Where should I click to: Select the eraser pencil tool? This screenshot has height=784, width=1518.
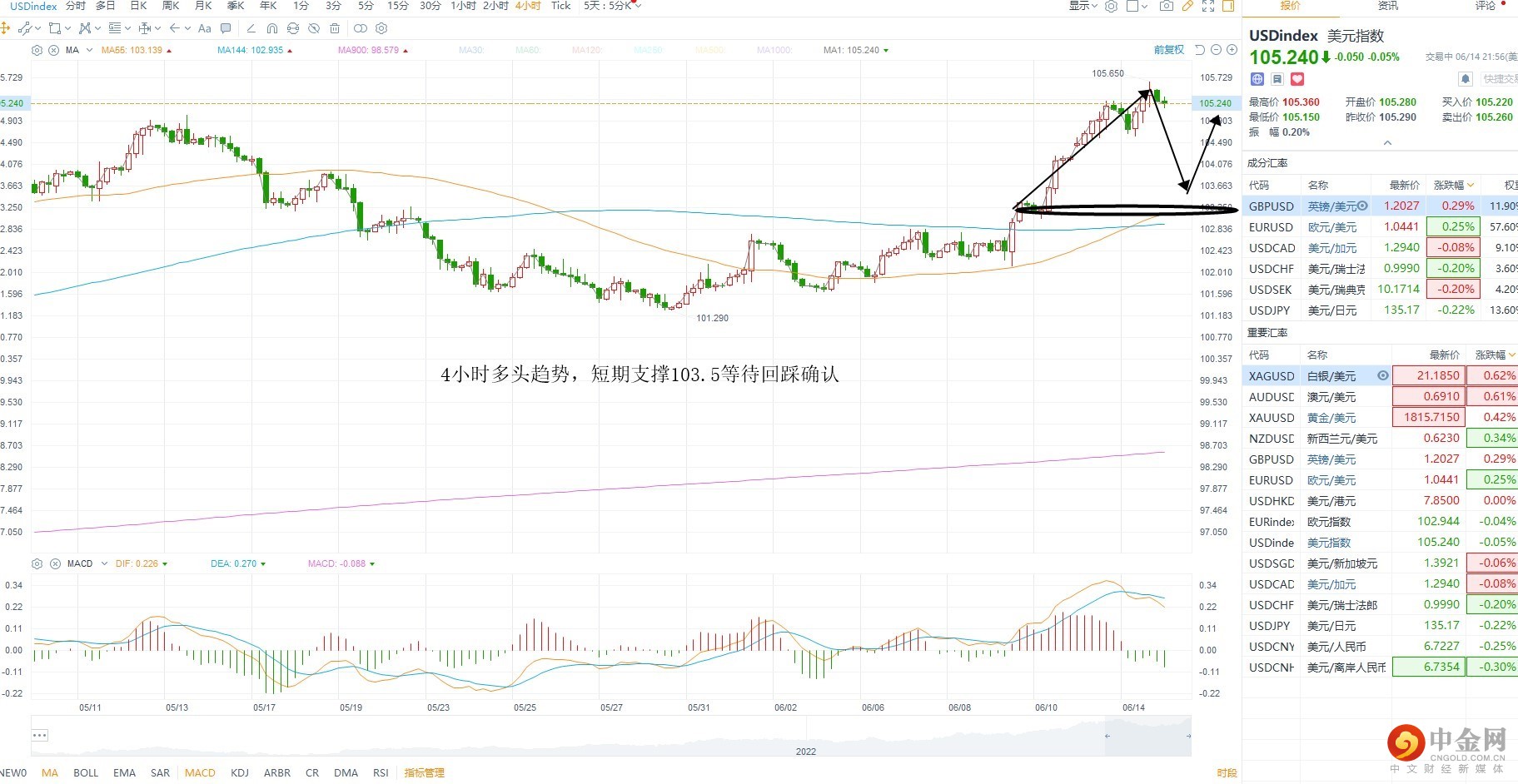[251, 28]
